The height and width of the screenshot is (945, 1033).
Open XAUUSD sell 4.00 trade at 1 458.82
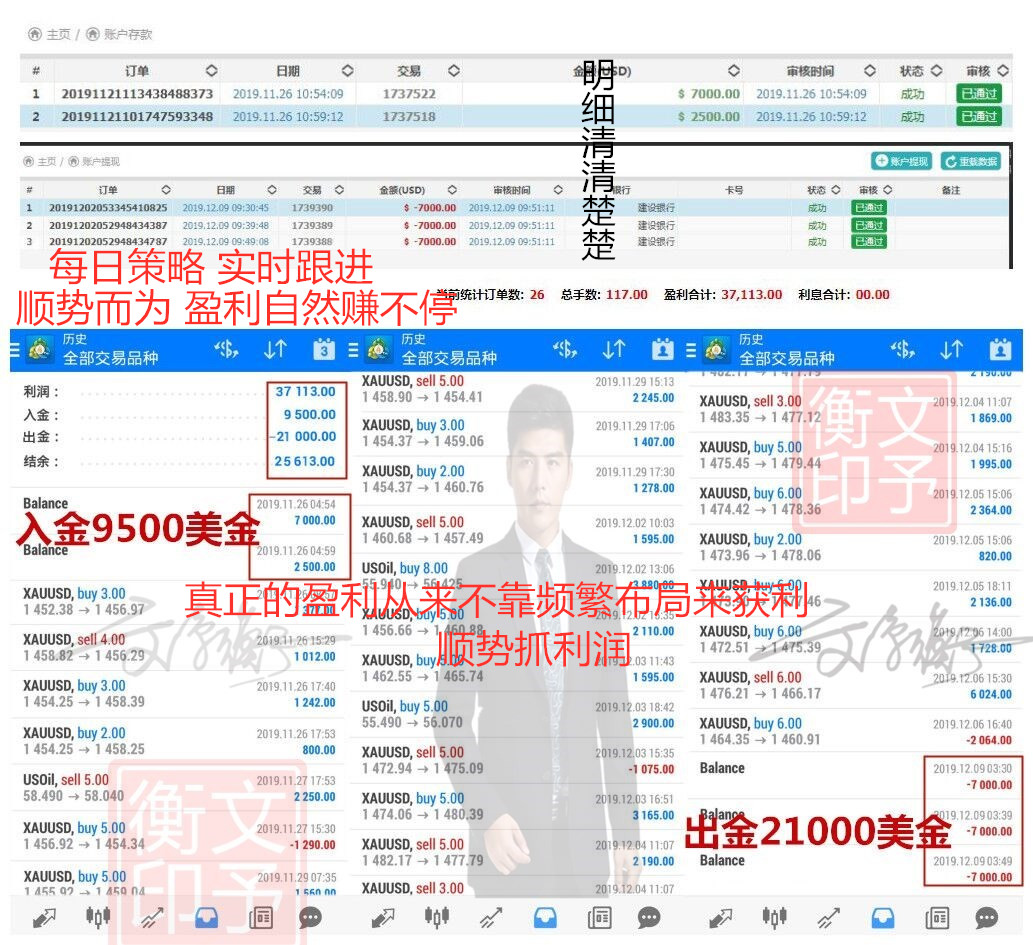(x=178, y=647)
